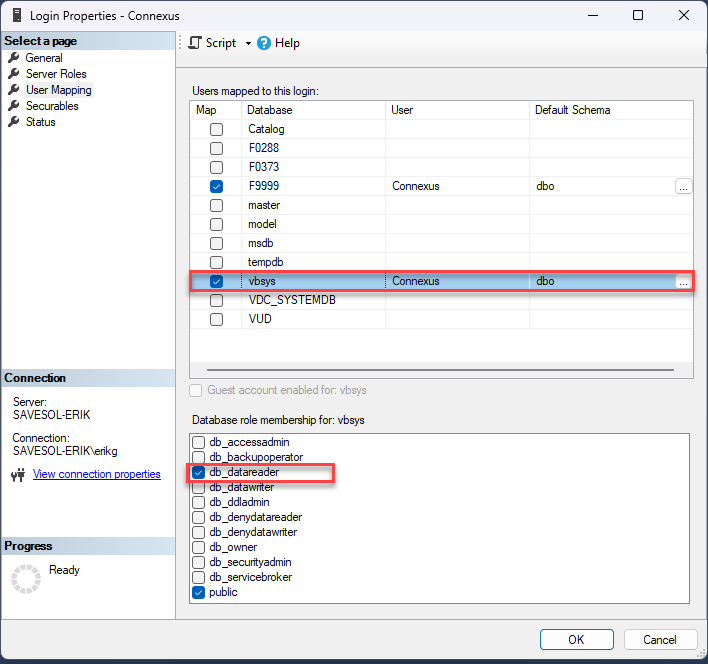
Task: Check the Map box for master database
Action: [x=216, y=205]
